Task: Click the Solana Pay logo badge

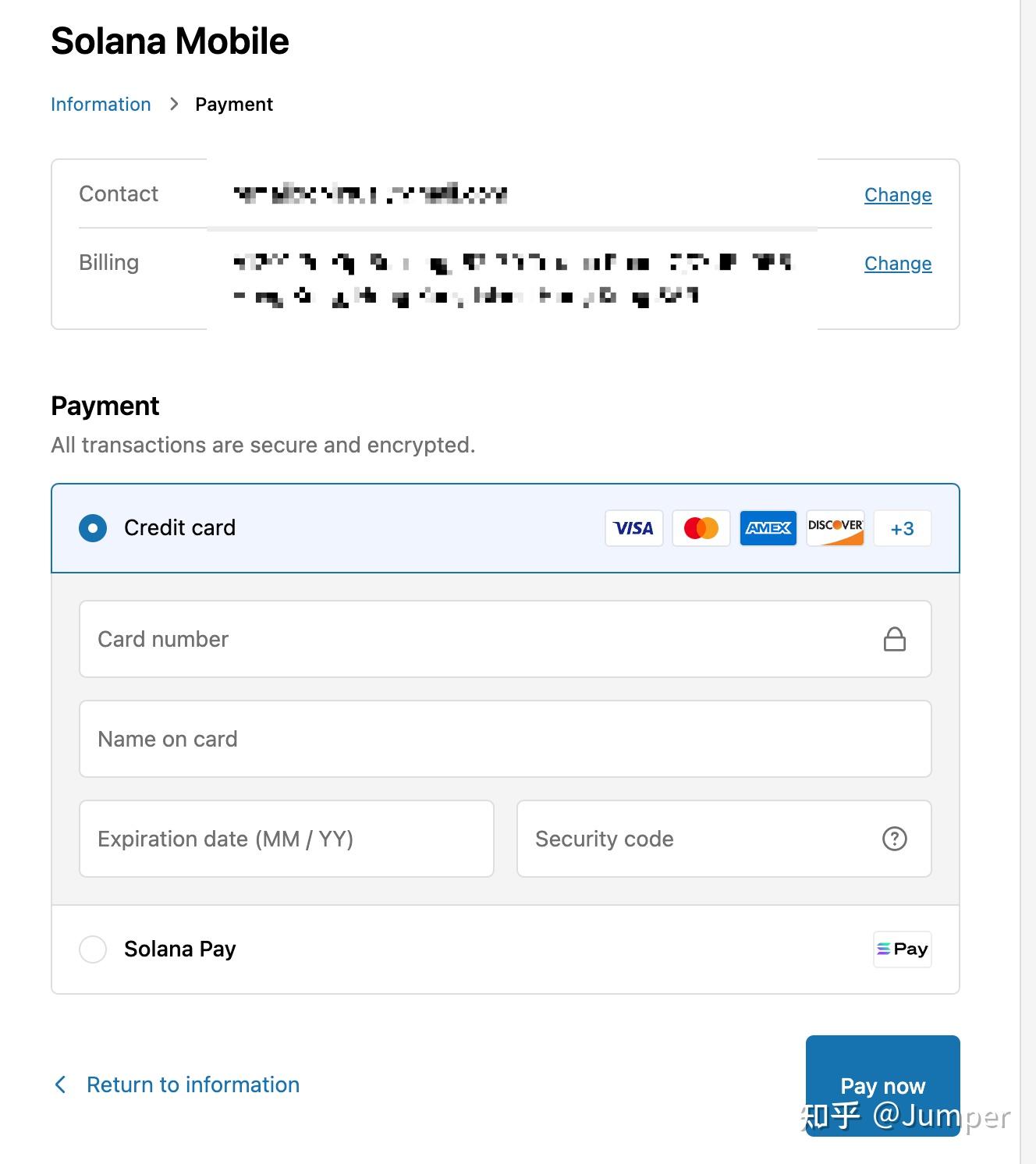Action: (902, 949)
